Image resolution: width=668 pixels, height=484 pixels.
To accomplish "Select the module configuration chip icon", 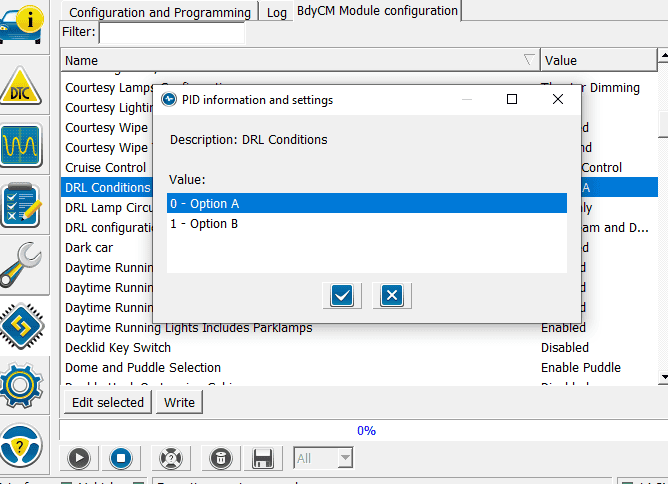I will 22,326.
